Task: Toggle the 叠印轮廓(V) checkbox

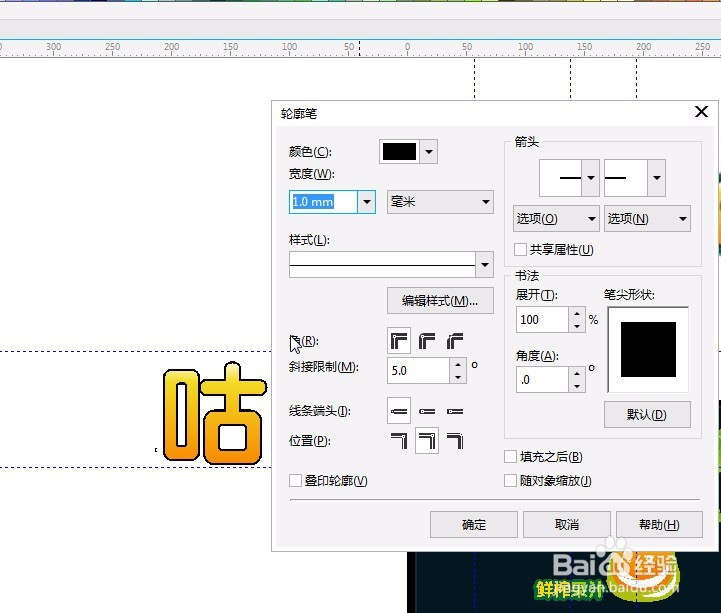Action: 295,481
